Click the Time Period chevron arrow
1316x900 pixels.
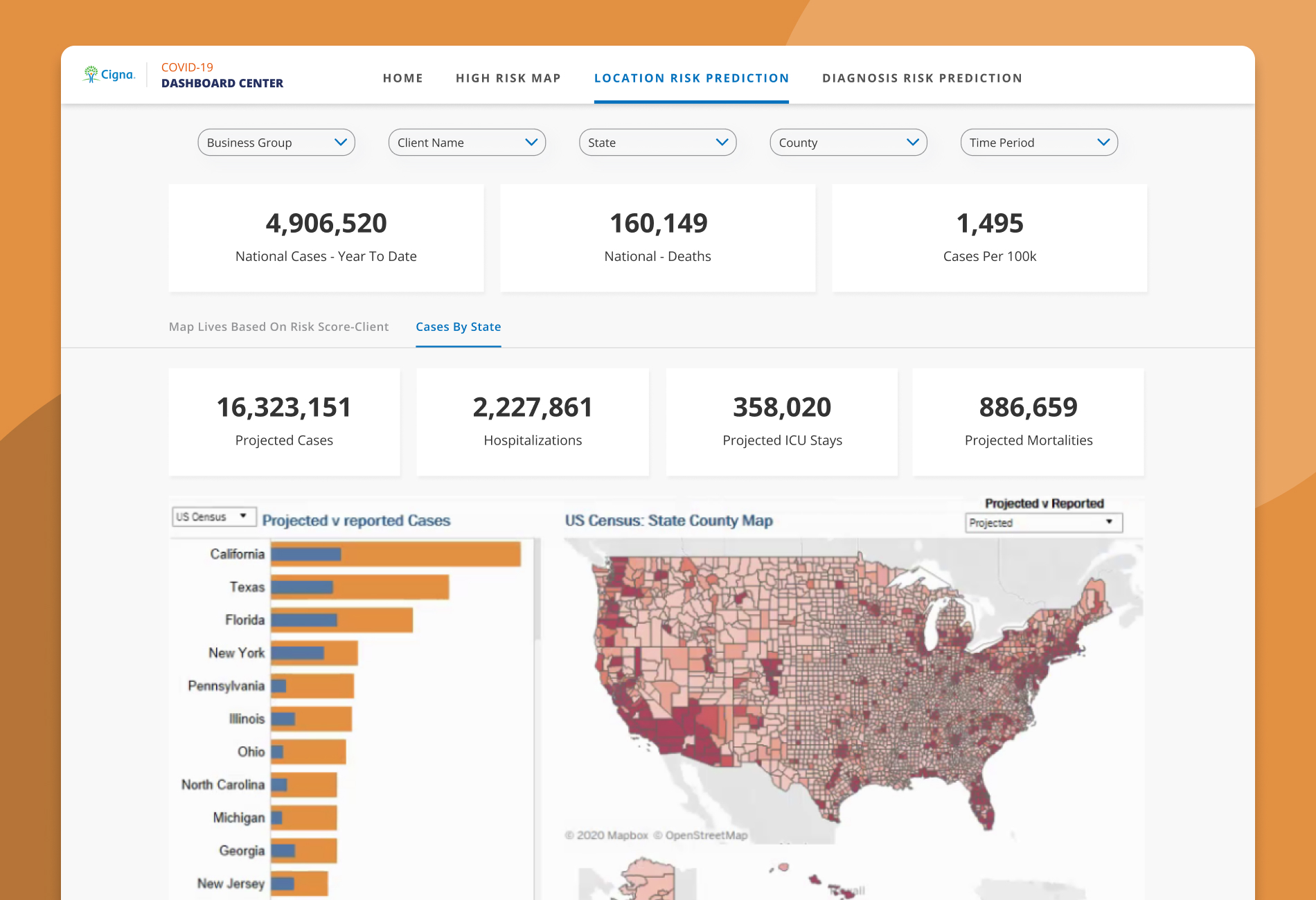point(1103,142)
